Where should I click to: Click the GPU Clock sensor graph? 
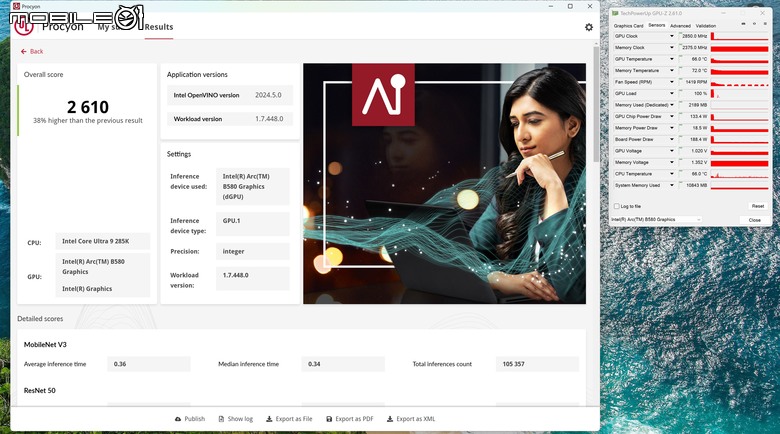click(740, 36)
